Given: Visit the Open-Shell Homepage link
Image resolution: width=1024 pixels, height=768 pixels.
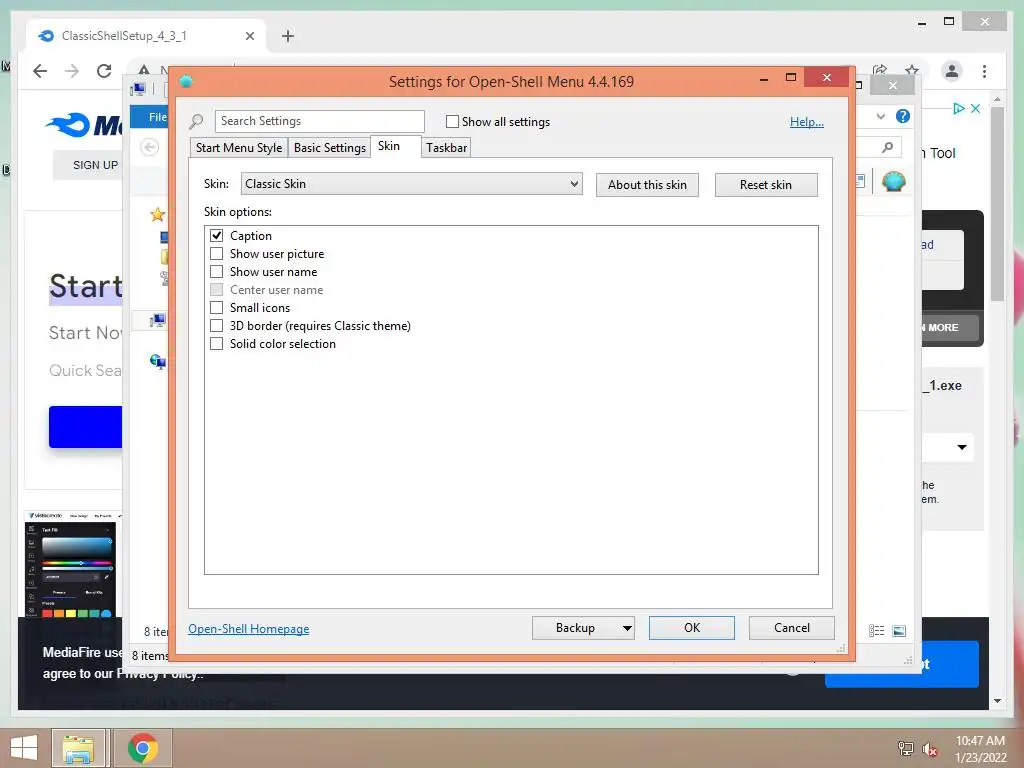Looking at the screenshot, I should coord(249,629).
